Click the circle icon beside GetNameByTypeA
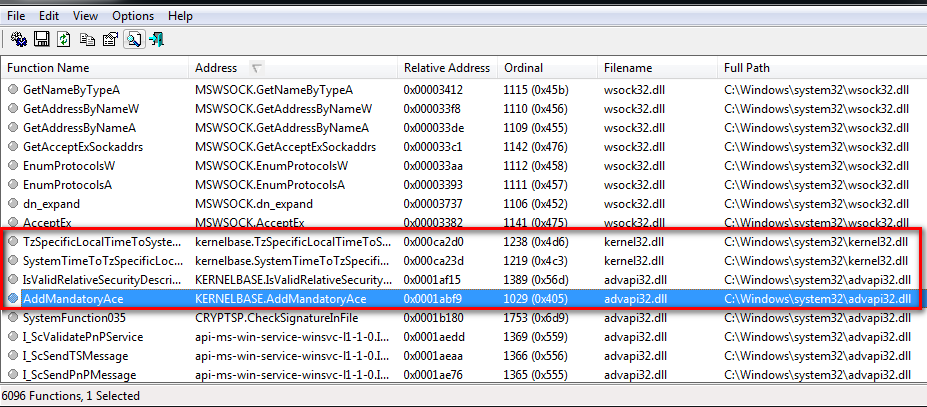 coord(13,90)
